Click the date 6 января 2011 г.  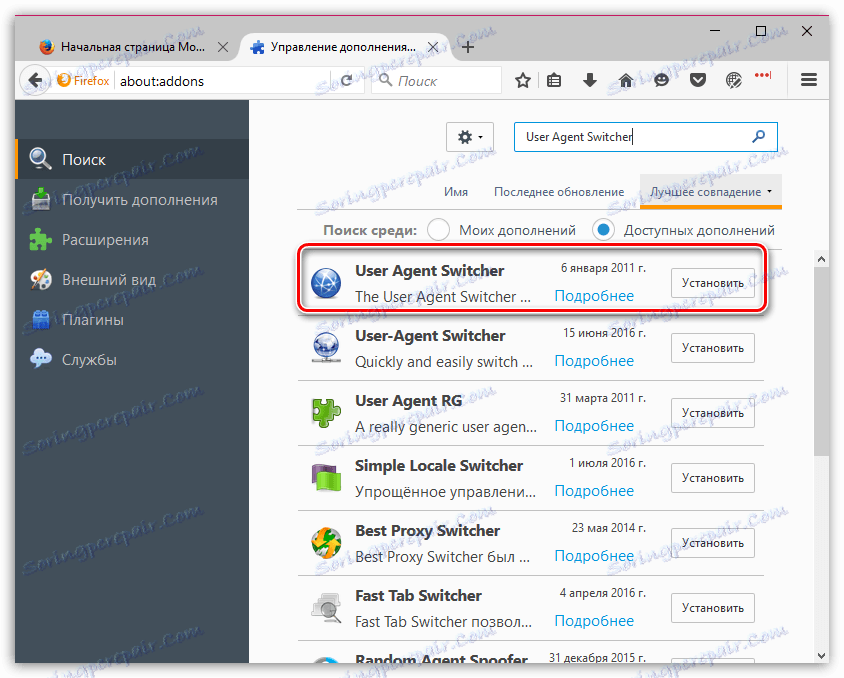click(603, 268)
